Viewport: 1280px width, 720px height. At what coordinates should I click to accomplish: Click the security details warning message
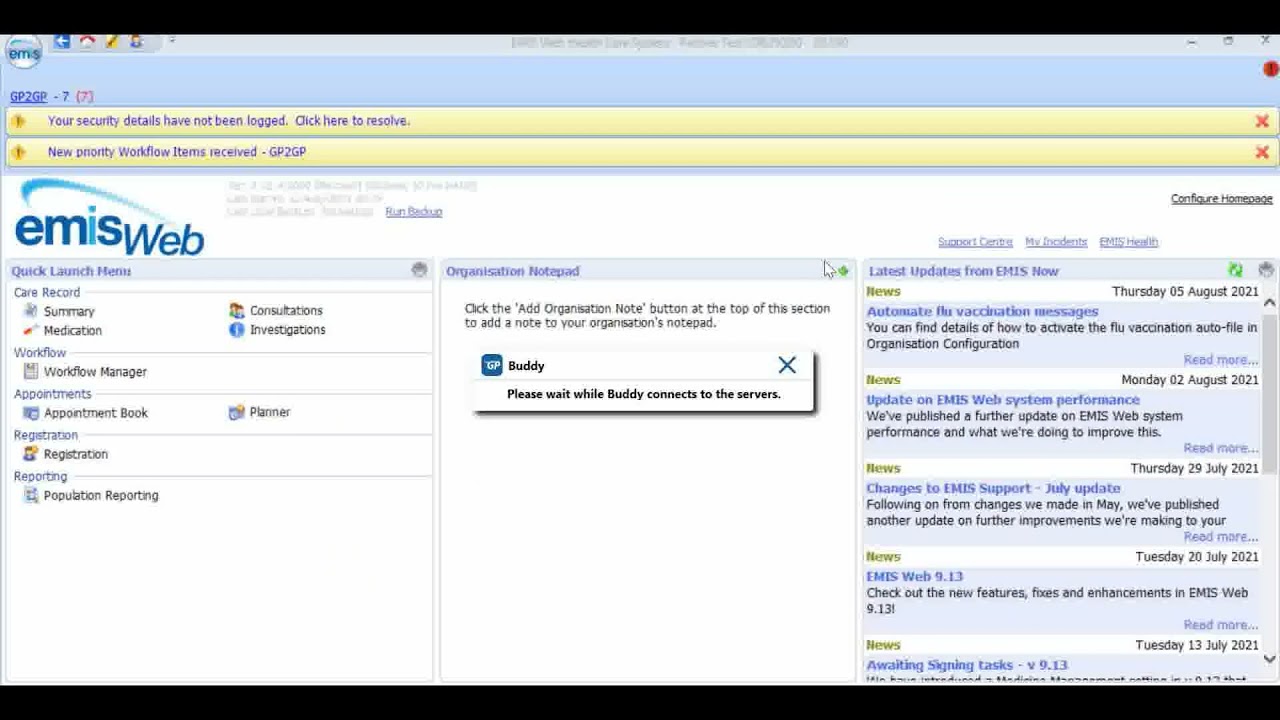tap(229, 121)
